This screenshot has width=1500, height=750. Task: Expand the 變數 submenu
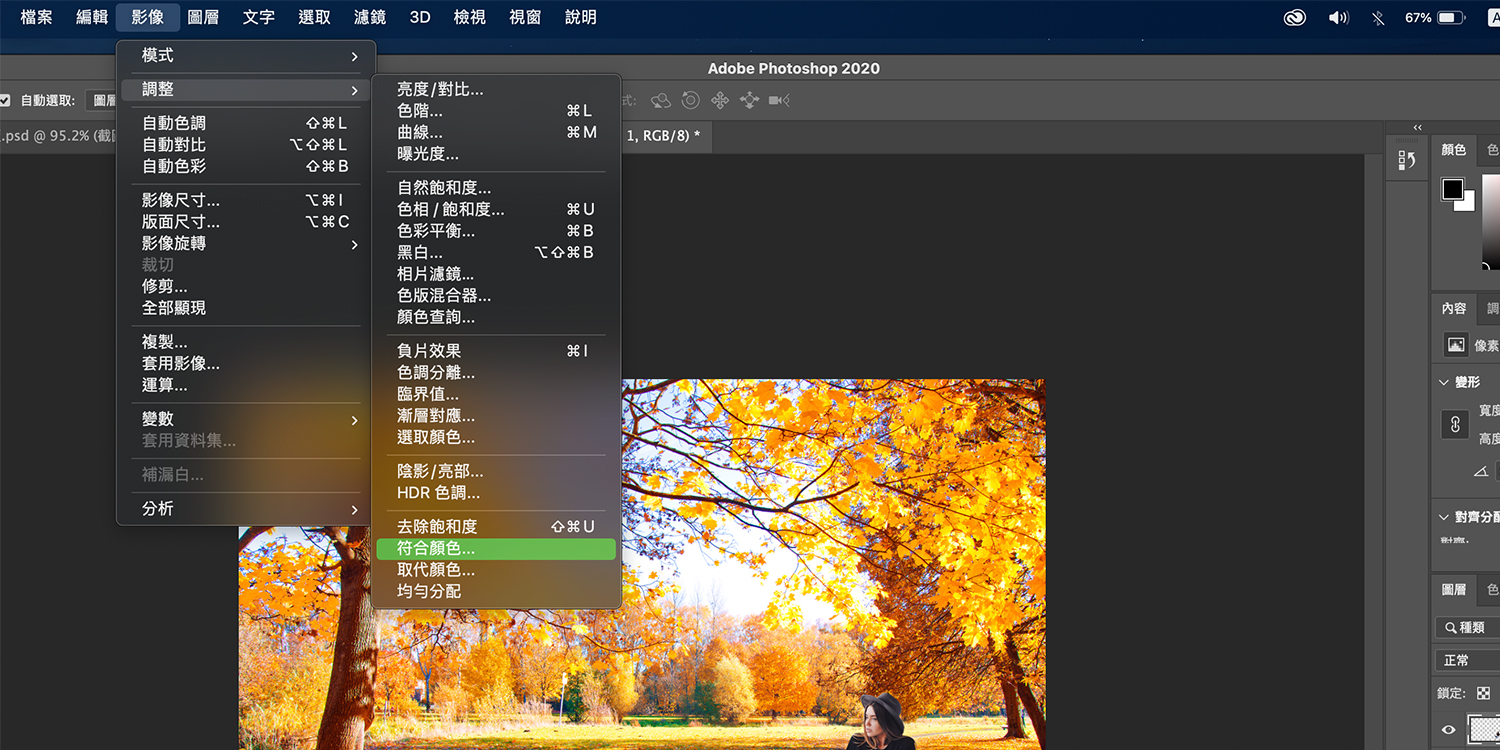coord(247,420)
